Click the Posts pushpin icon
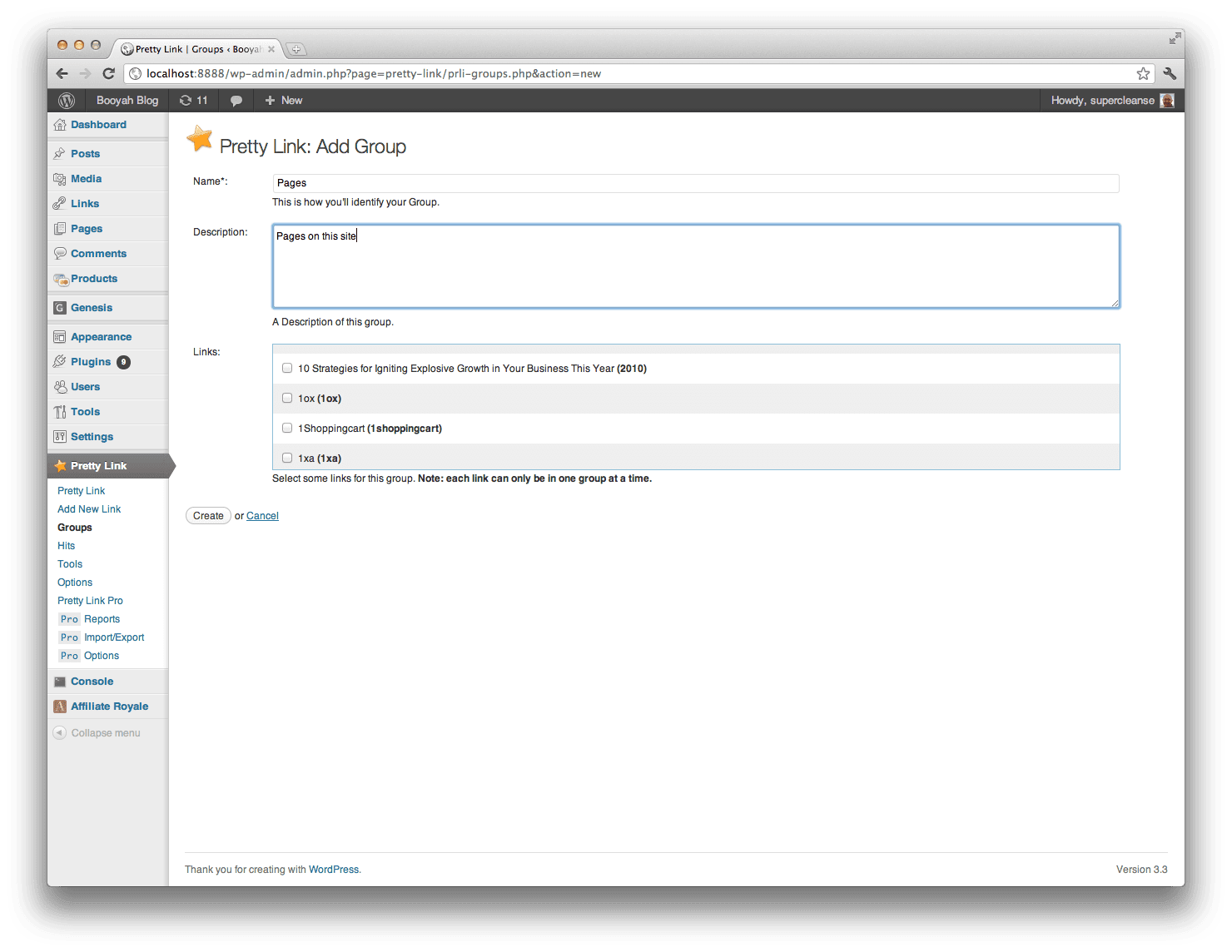Viewport: 1232px width, 952px height. coord(60,154)
